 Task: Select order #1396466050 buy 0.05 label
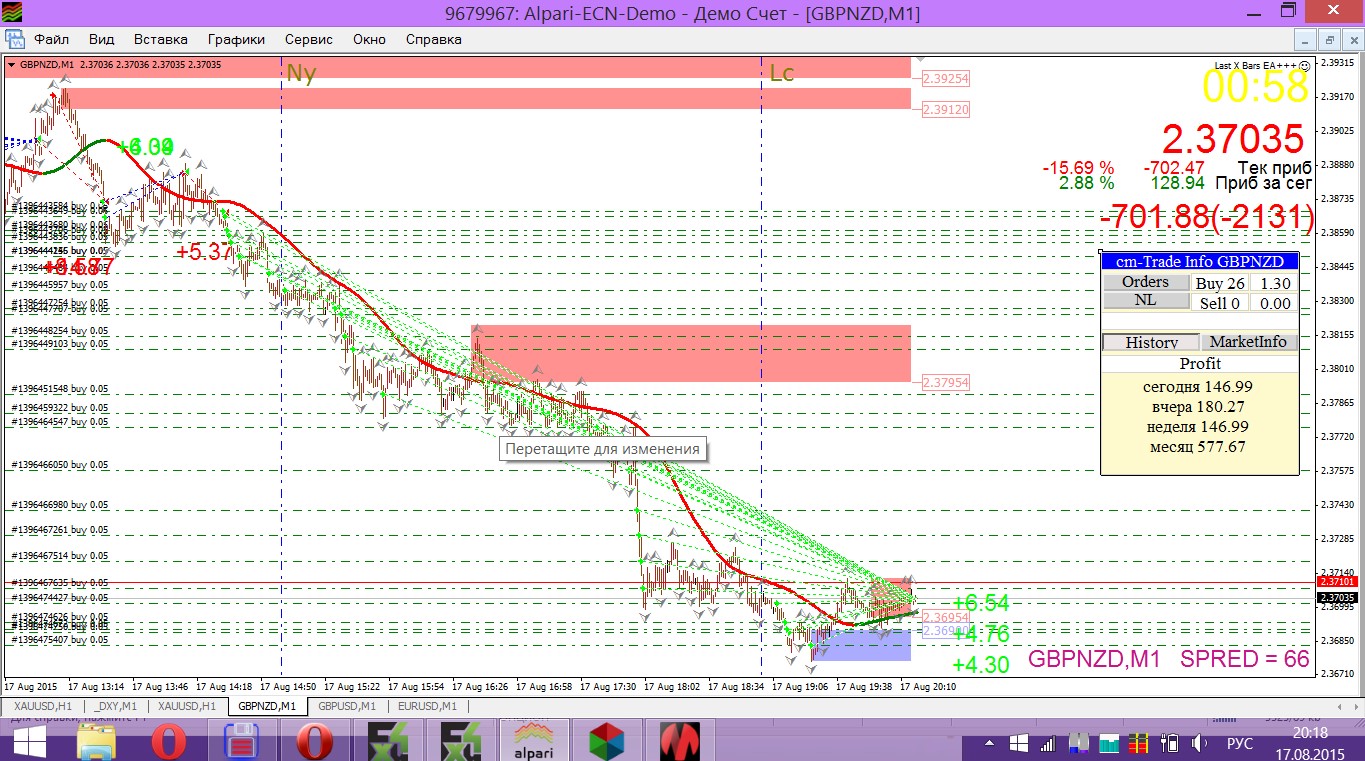point(60,465)
